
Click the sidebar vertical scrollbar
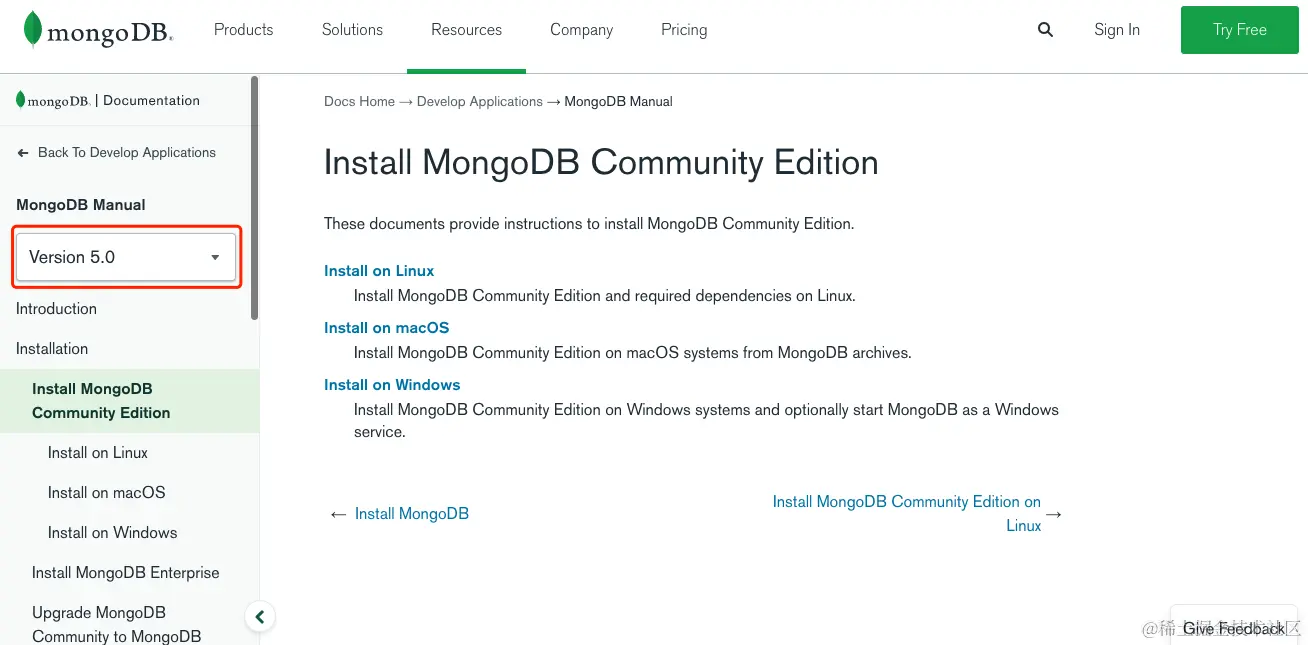pyautogui.click(x=254, y=198)
